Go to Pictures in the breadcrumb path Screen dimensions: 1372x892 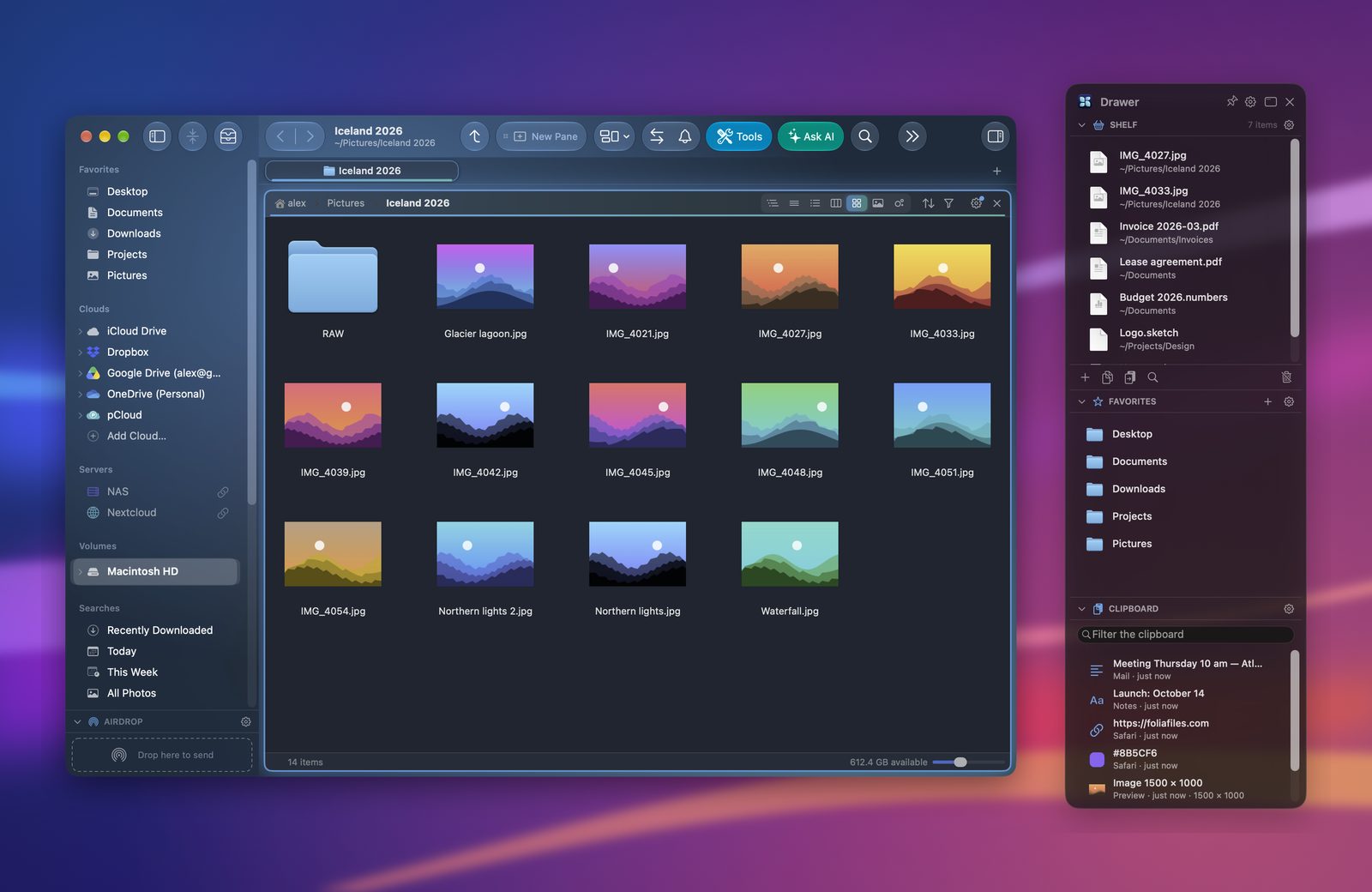(346, 203)
